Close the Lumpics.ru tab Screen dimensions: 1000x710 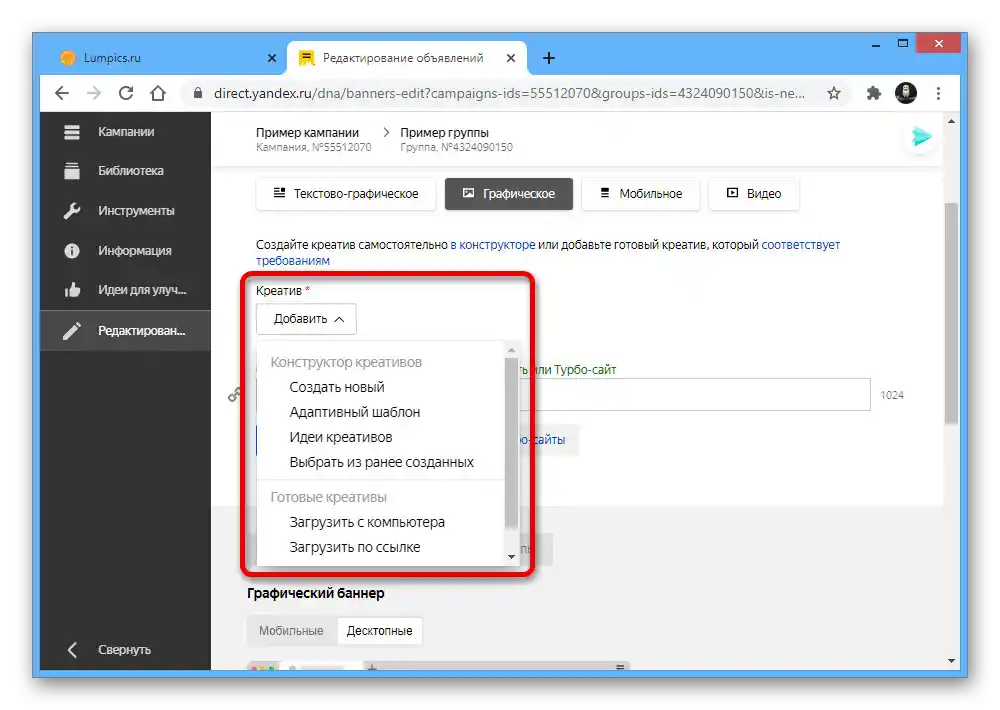[x=272, y=58]
